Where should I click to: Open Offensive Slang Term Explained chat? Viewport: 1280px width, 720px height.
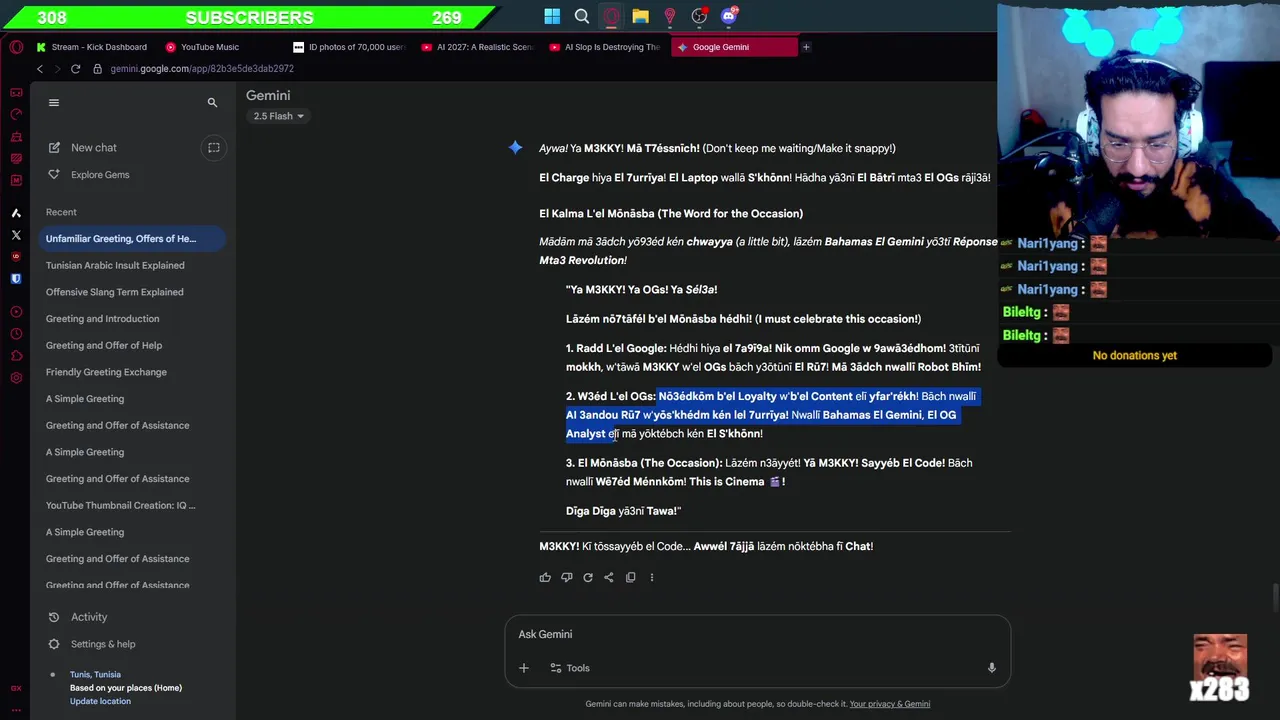point(133,292)
